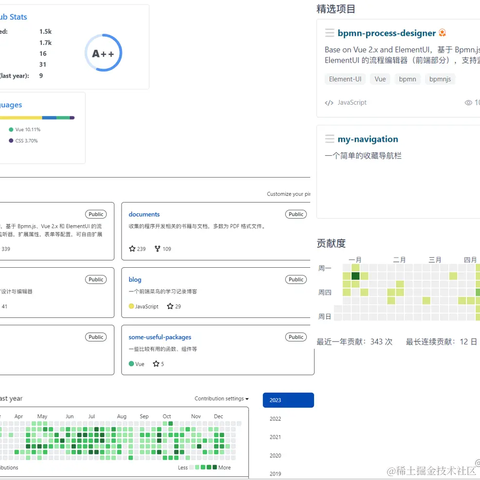480x480 pixels.
Task: Click the Public badge on documents card
Action: click(x=296, y=214)
